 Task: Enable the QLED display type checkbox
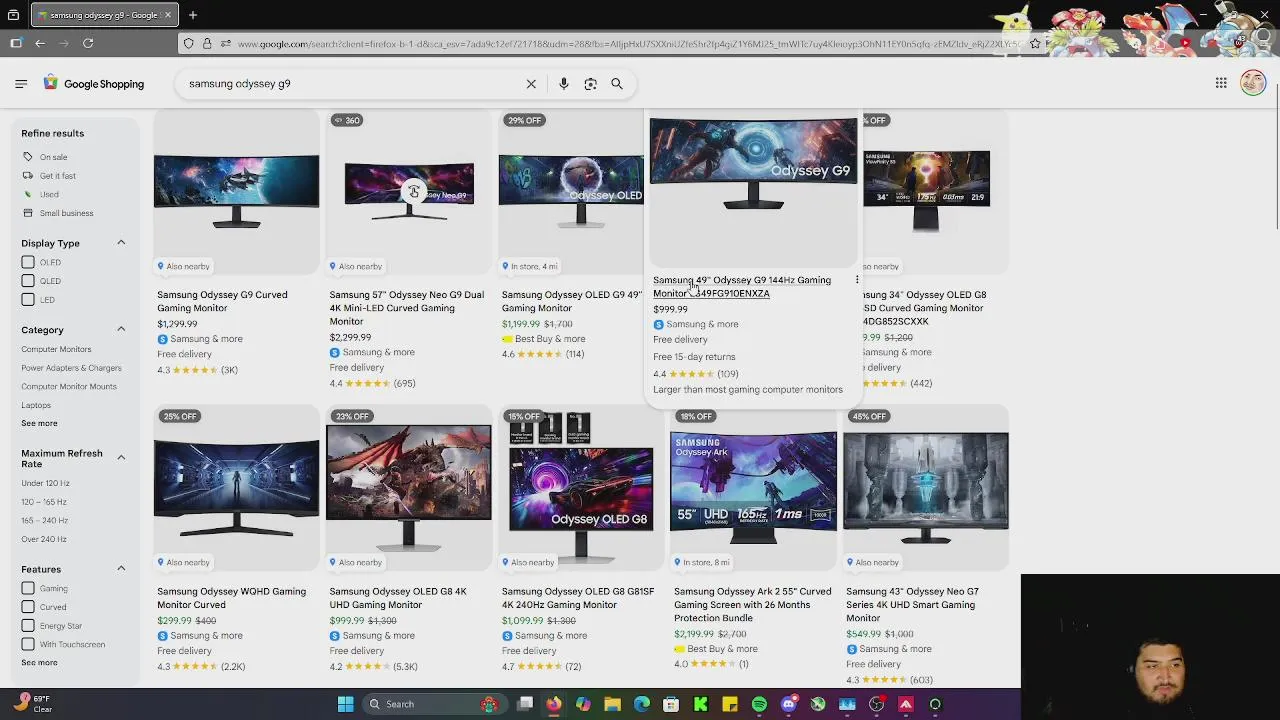click(x=28, y=281)
